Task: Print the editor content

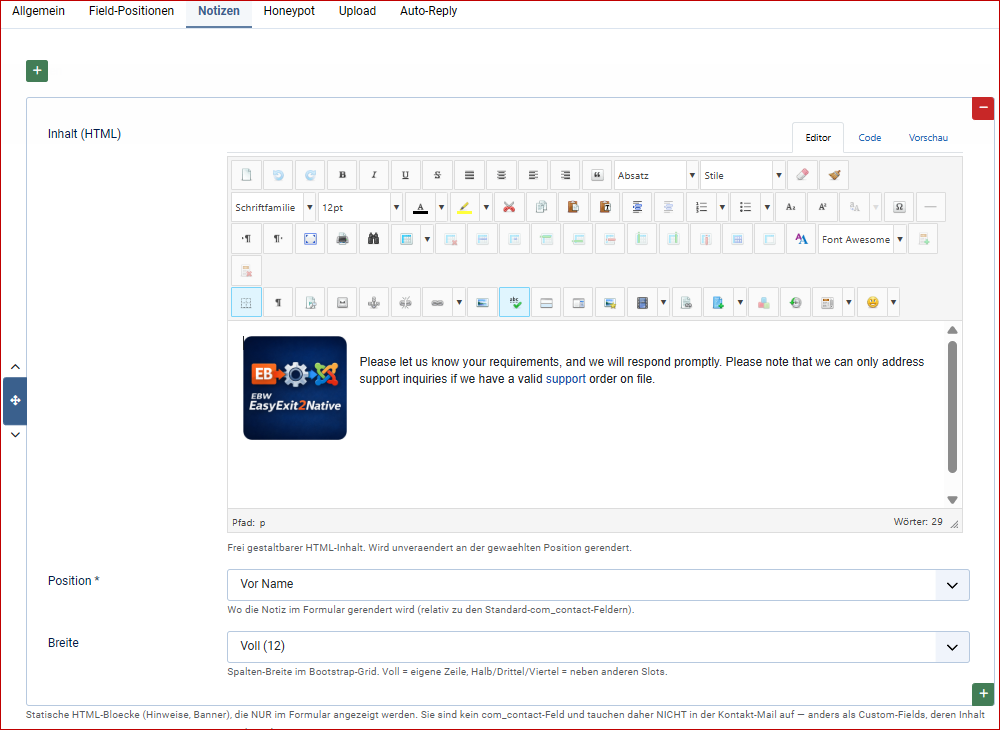Action: pos(342,239)
